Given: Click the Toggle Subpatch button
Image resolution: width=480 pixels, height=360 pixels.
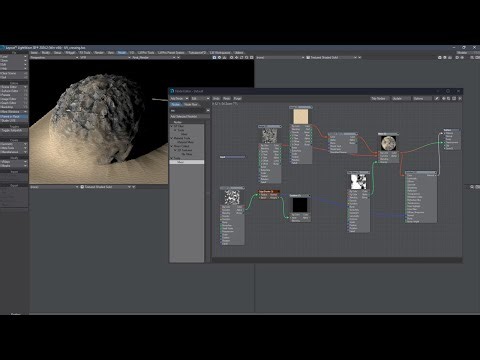Looking at the screenshot, I should 14,130.
